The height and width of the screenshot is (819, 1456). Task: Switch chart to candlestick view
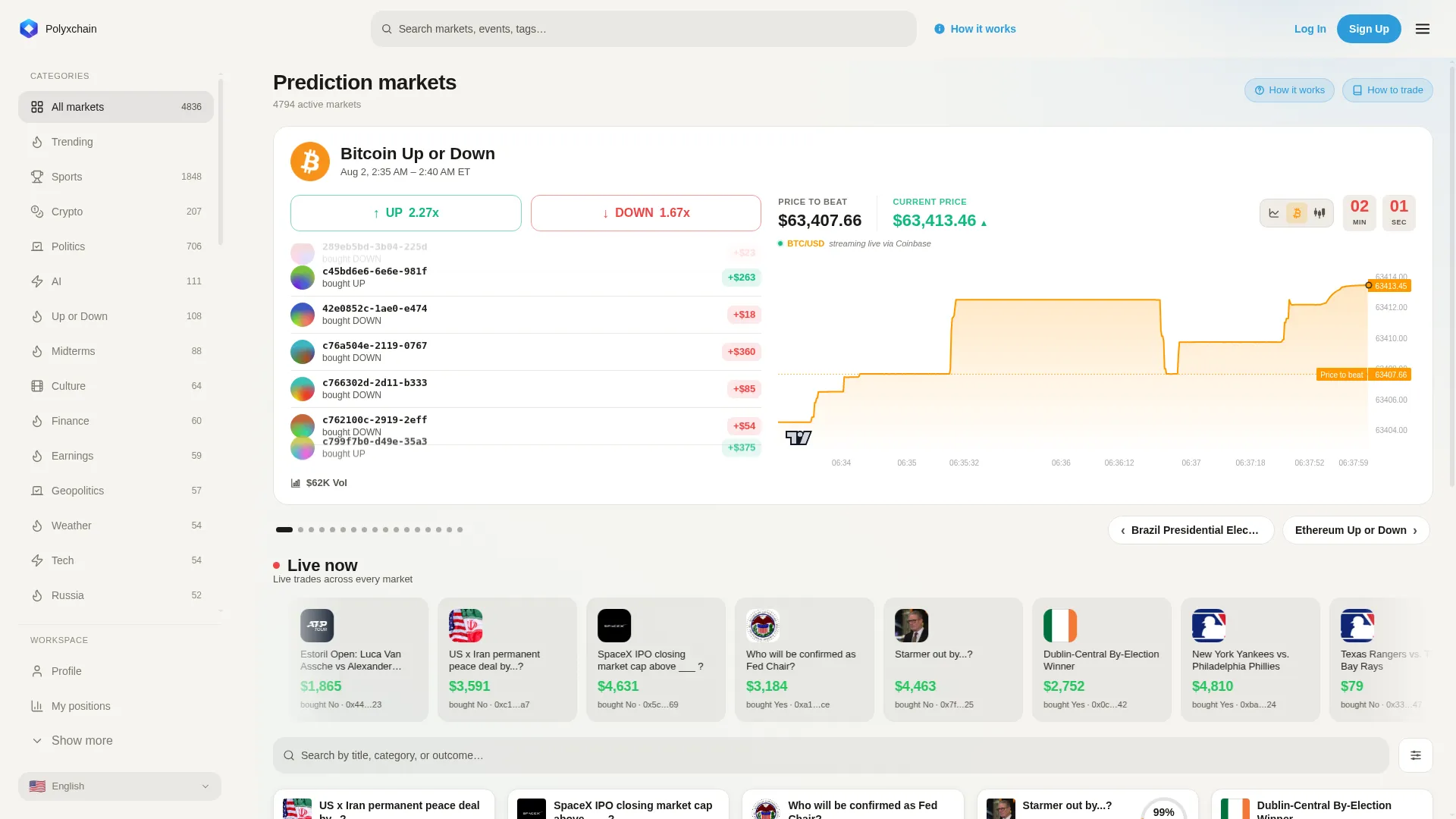(1319, 213)
